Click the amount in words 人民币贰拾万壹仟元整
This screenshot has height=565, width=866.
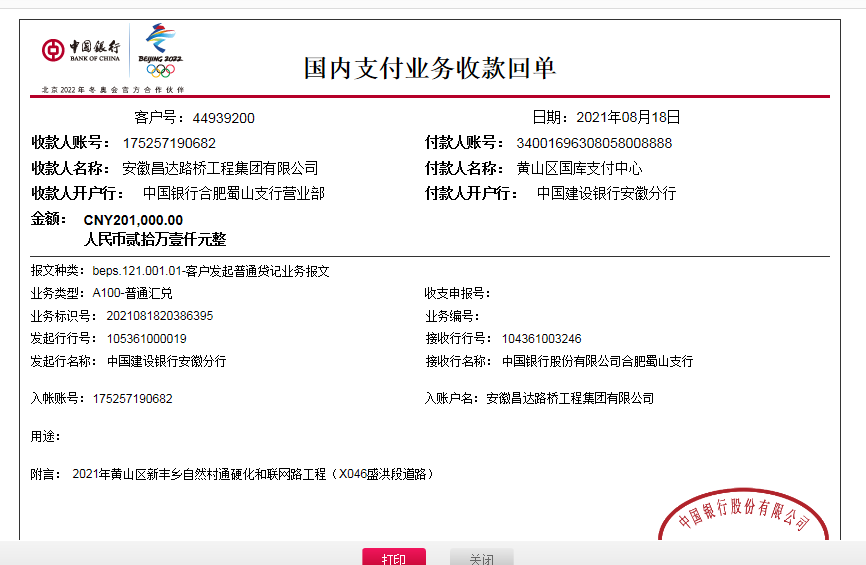[155, 240]
